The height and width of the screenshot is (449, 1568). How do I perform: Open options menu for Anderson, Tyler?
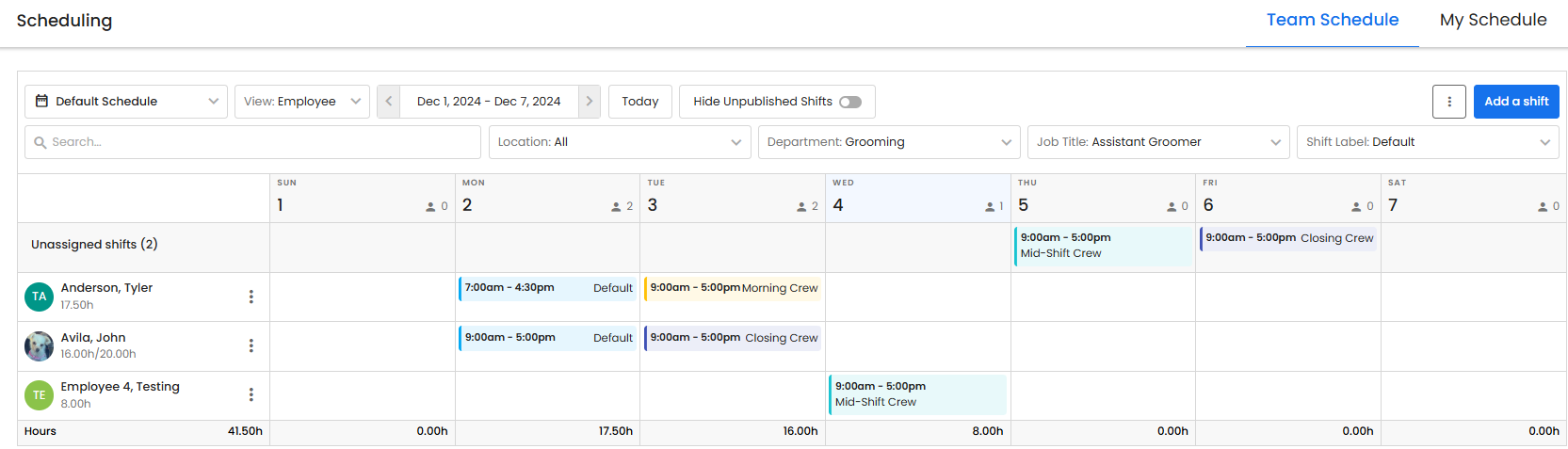point(251,297)
